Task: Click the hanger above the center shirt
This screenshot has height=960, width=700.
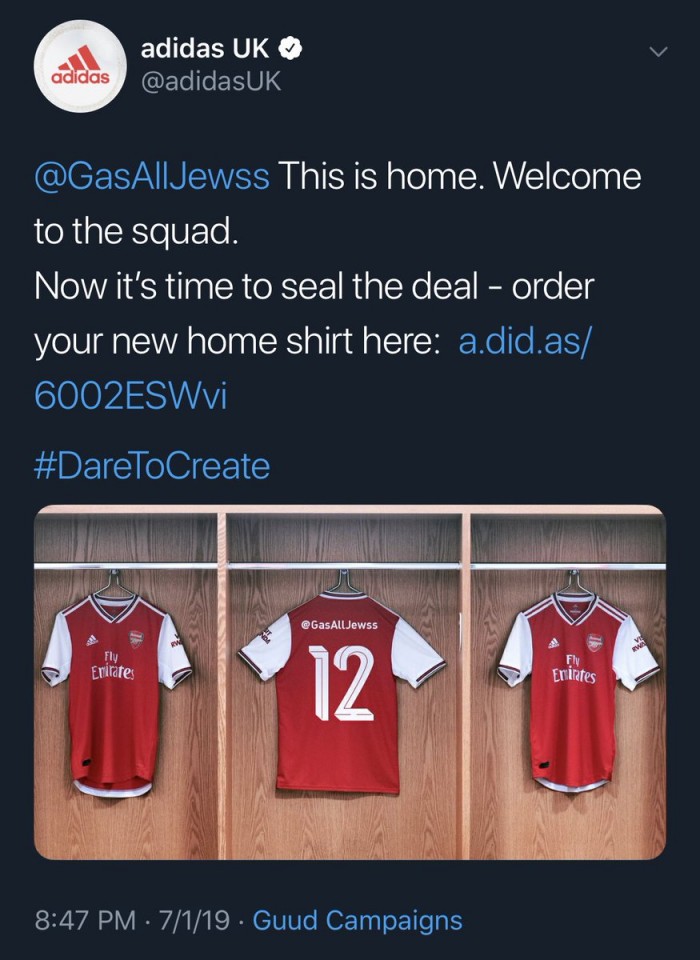Action: [x=344, y=581]
